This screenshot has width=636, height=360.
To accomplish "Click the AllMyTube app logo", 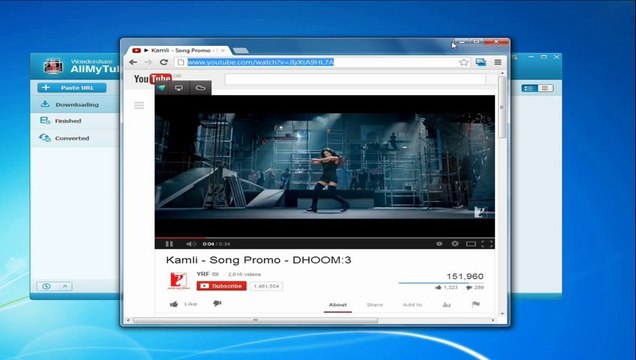I will point(54,66).
